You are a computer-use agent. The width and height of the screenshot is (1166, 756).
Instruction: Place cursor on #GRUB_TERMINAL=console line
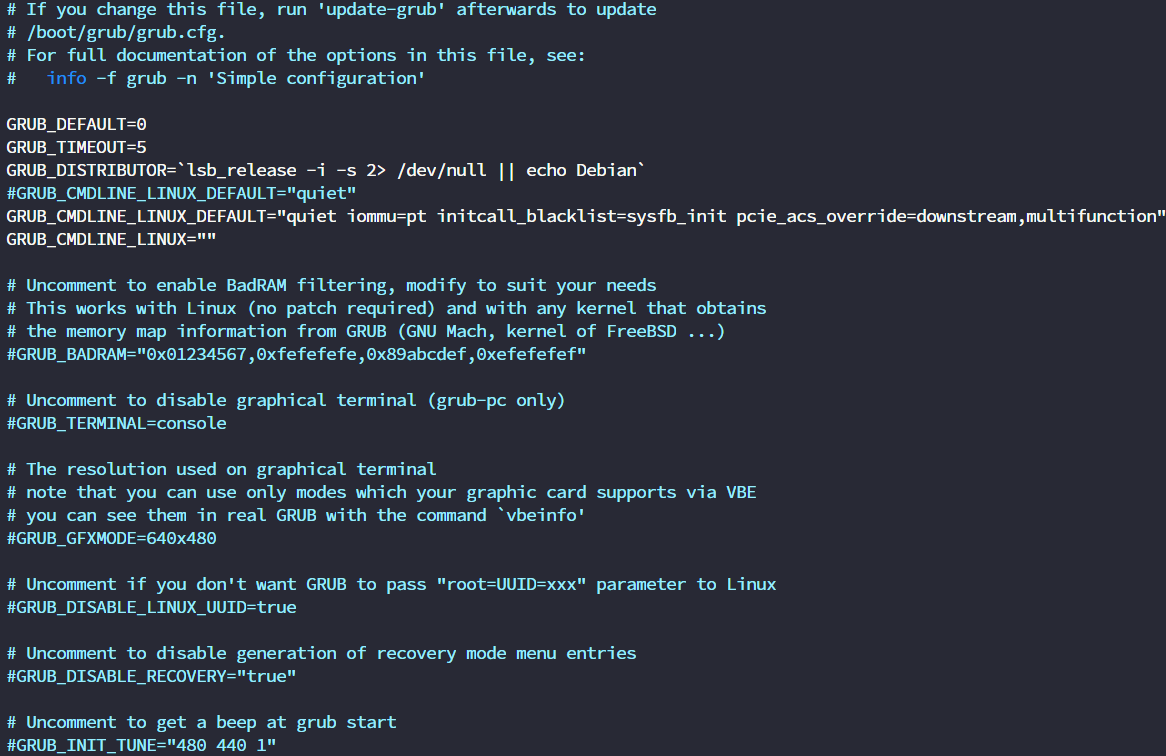tap(117, 423)
